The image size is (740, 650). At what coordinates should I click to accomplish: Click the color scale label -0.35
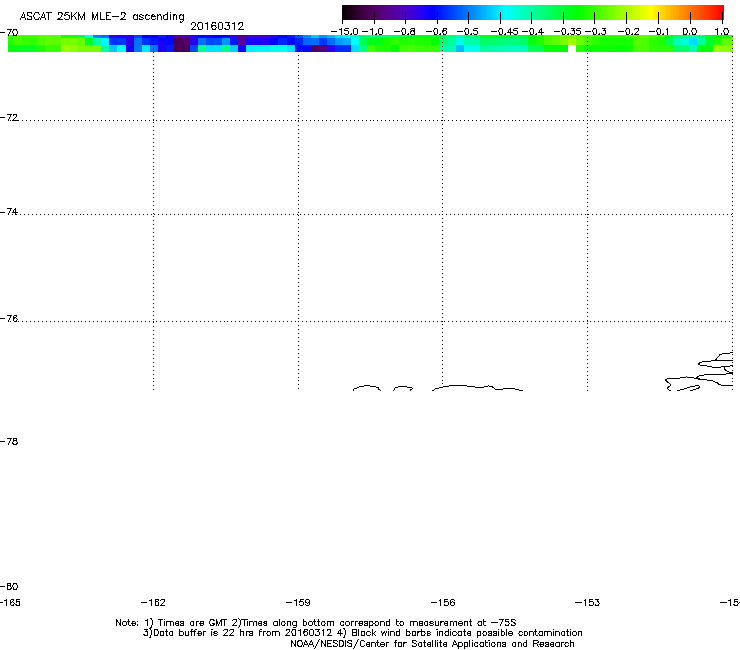coord(567,32)
